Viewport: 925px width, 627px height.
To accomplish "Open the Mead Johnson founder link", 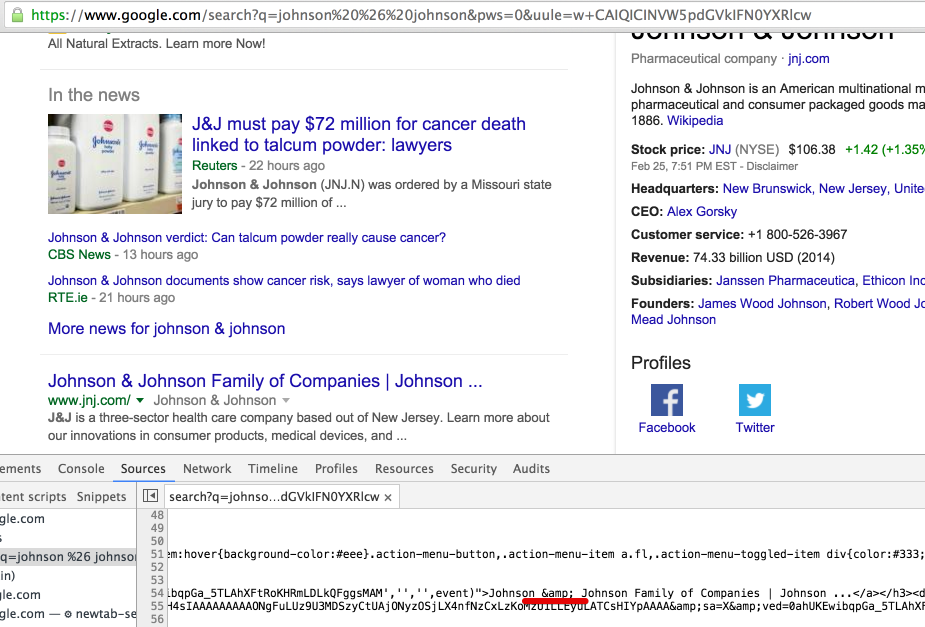I will pos(673,320).
